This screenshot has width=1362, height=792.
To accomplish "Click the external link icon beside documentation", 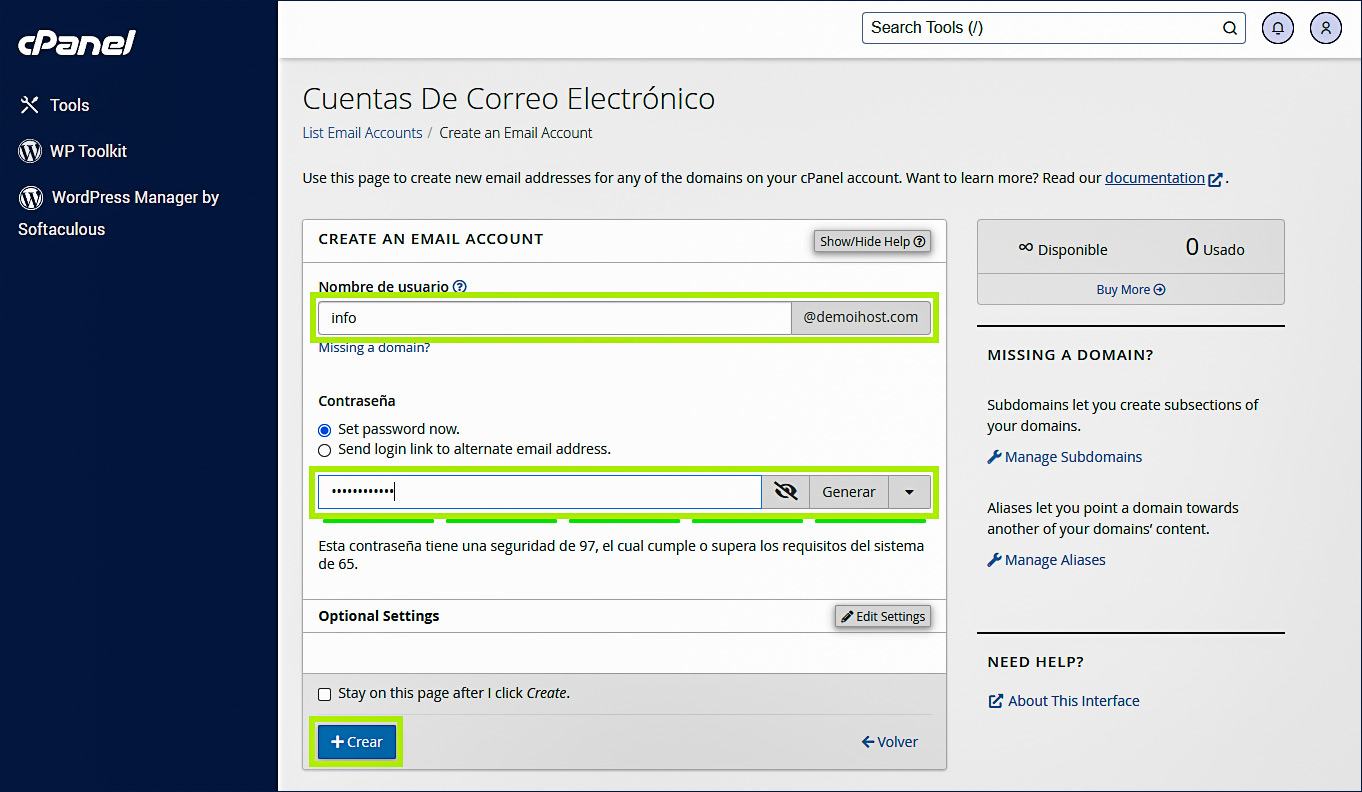I will [1215, 178].
